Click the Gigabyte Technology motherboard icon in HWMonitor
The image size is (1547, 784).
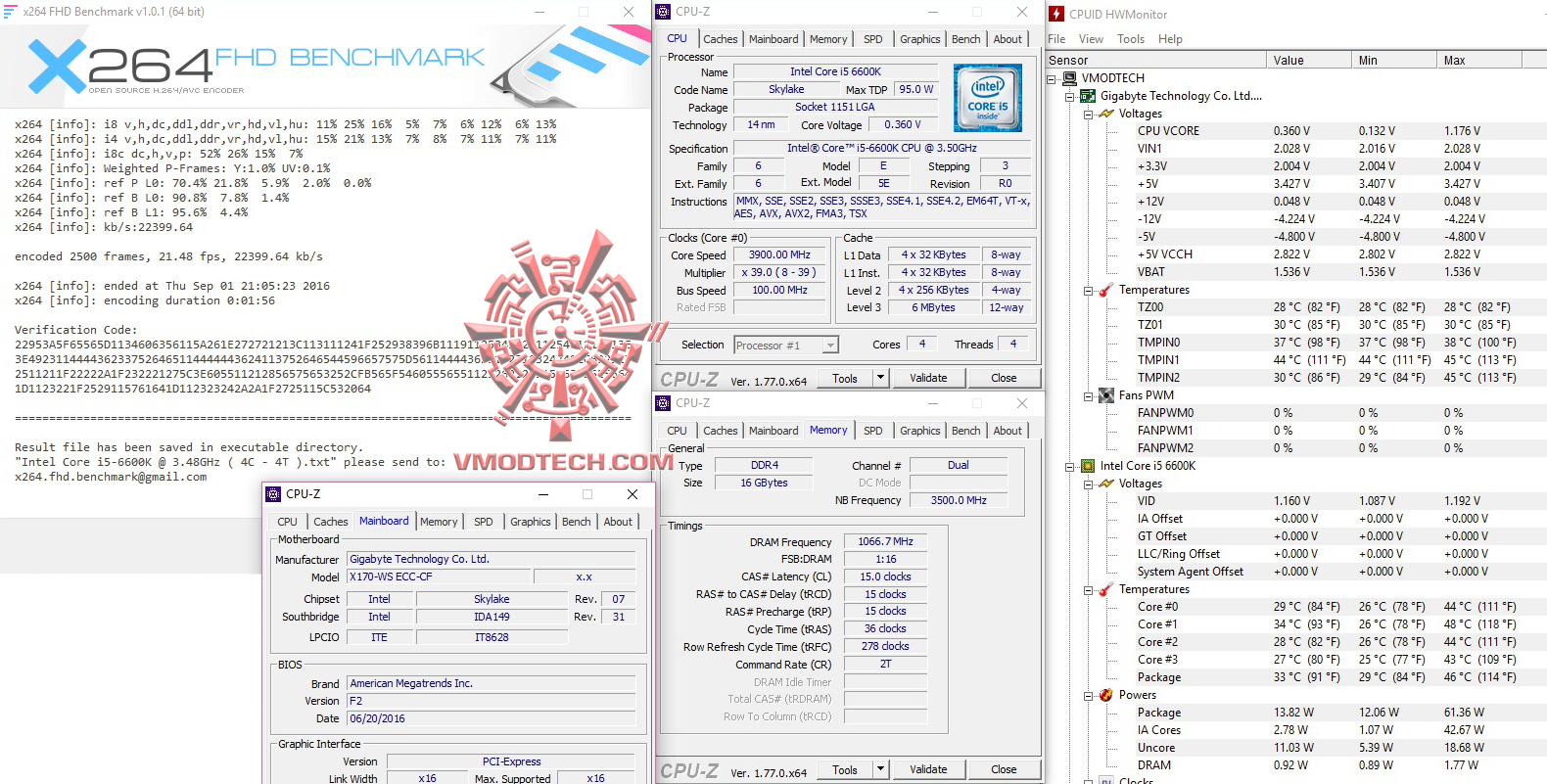[x=1088, y=96]
